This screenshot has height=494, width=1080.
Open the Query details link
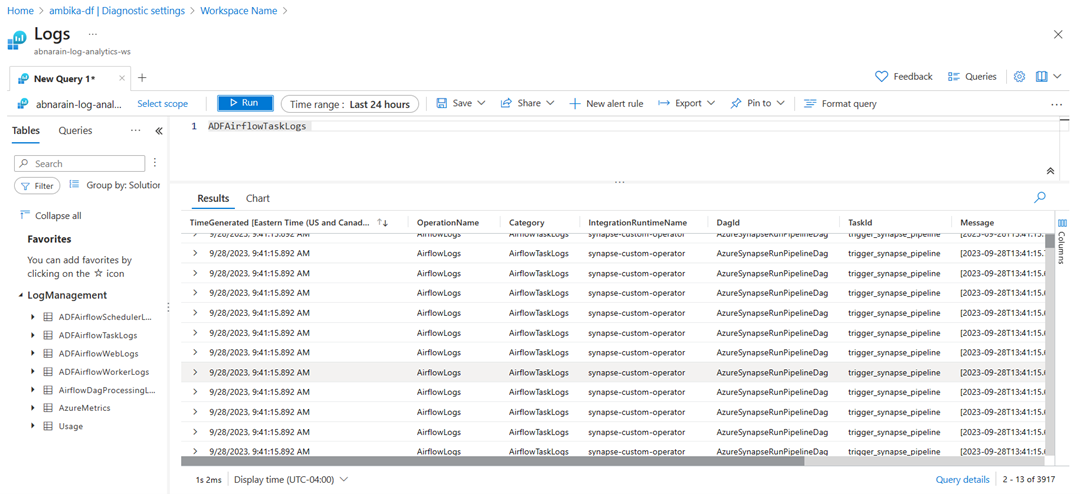(962, 480)
